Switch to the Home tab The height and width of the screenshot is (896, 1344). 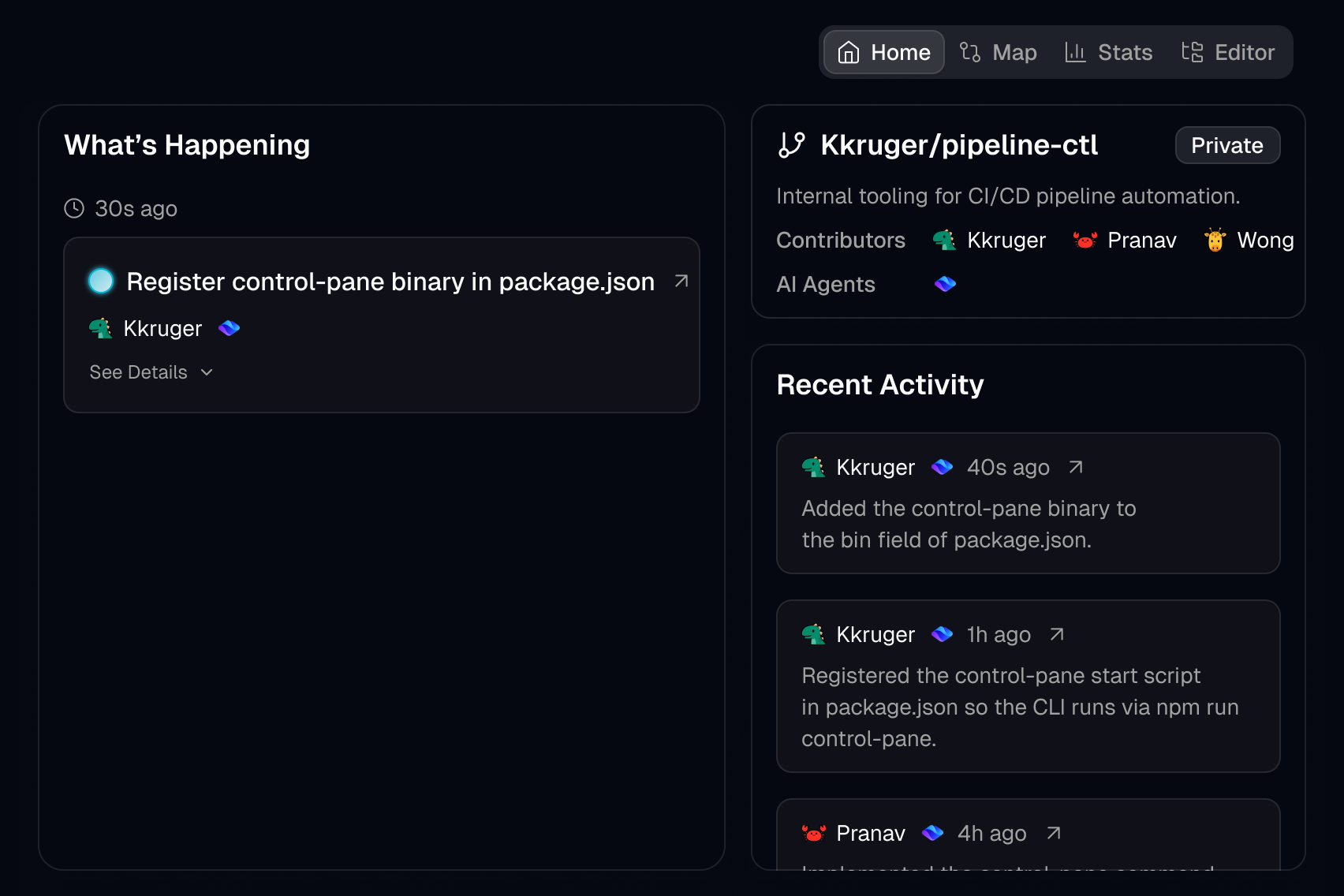(884, 52)
